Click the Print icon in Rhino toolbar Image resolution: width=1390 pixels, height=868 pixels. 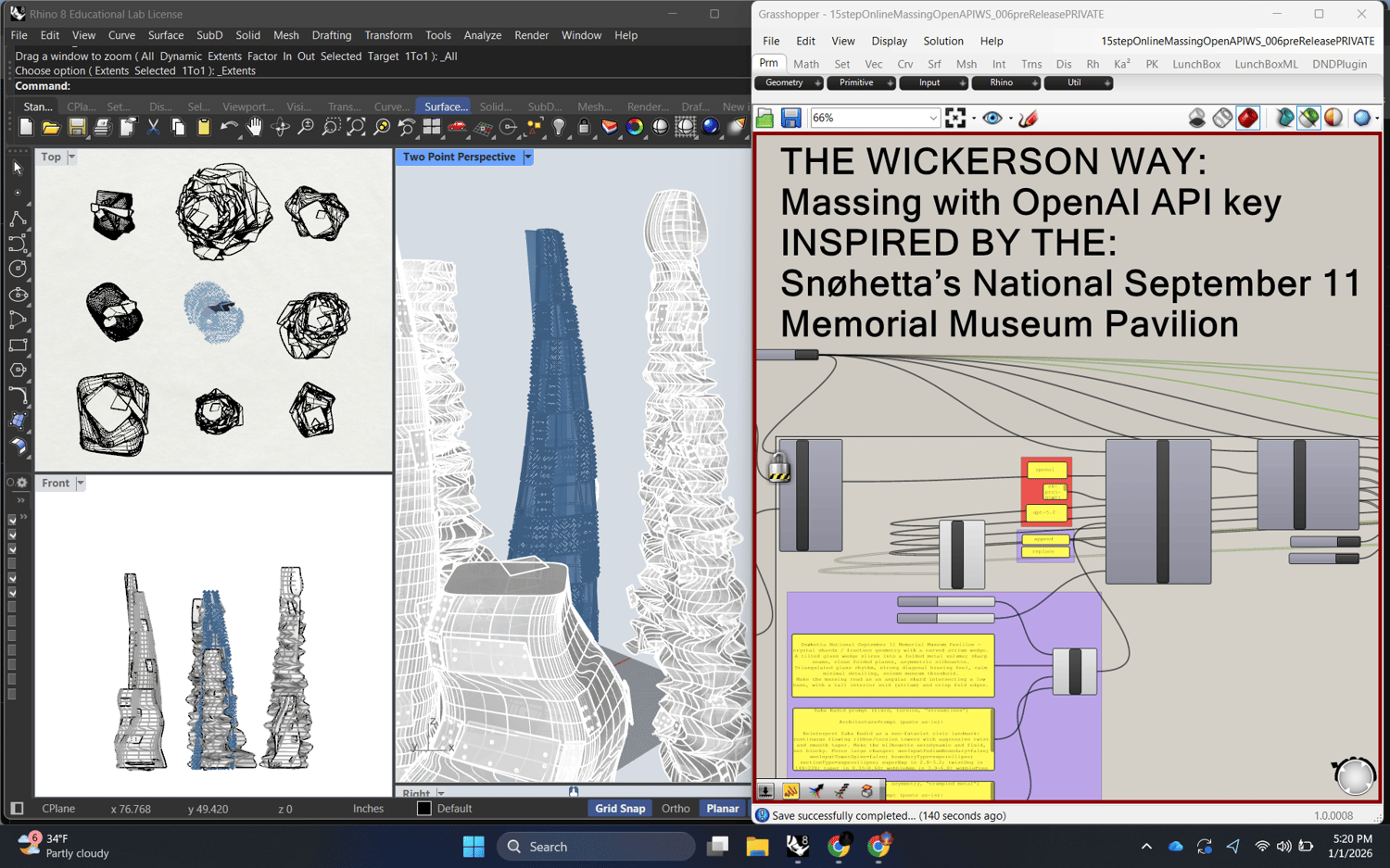pyautogui.click(x=102, y=128)
